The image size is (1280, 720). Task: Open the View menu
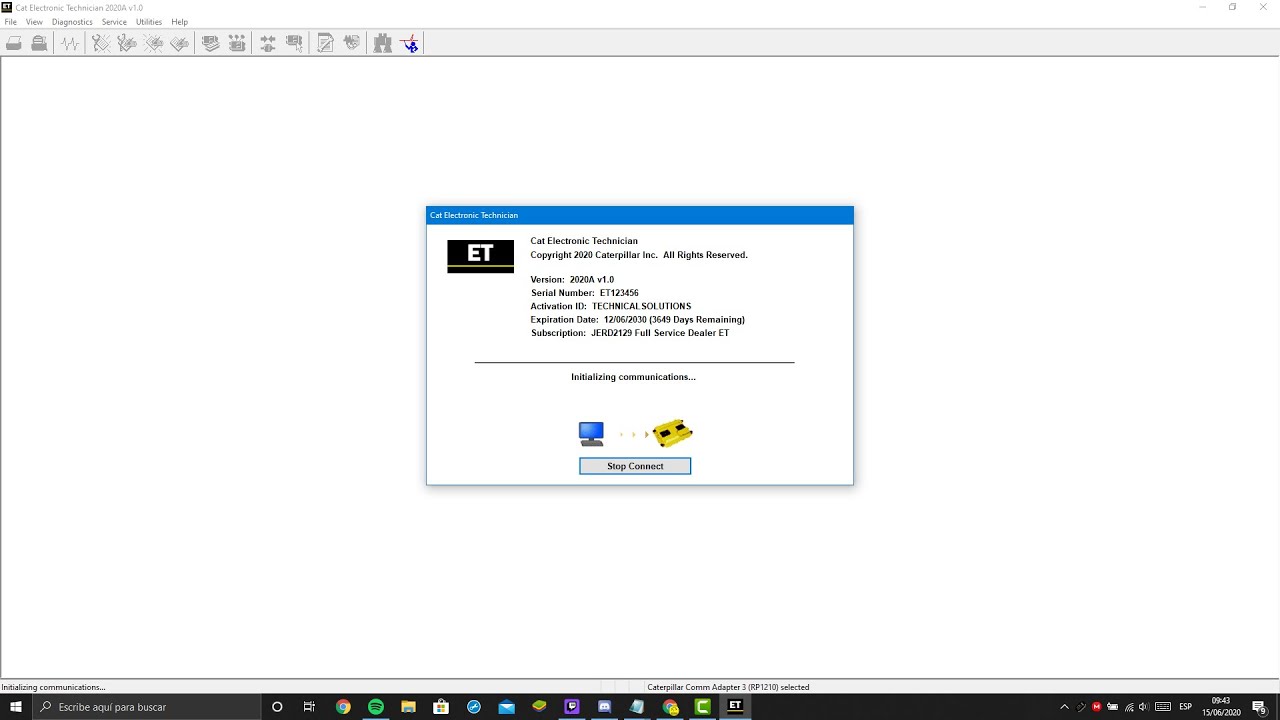[x=34, y=22]
